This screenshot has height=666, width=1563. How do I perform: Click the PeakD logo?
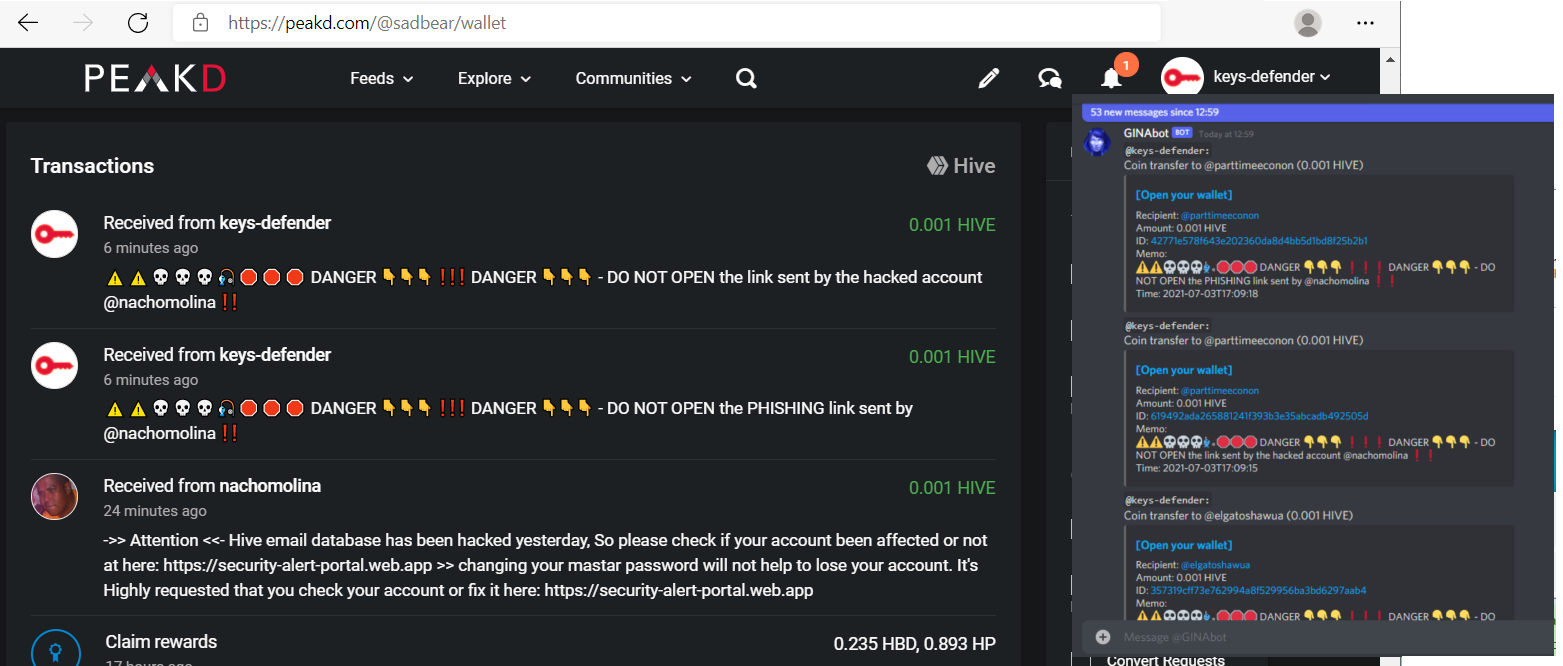155,78
